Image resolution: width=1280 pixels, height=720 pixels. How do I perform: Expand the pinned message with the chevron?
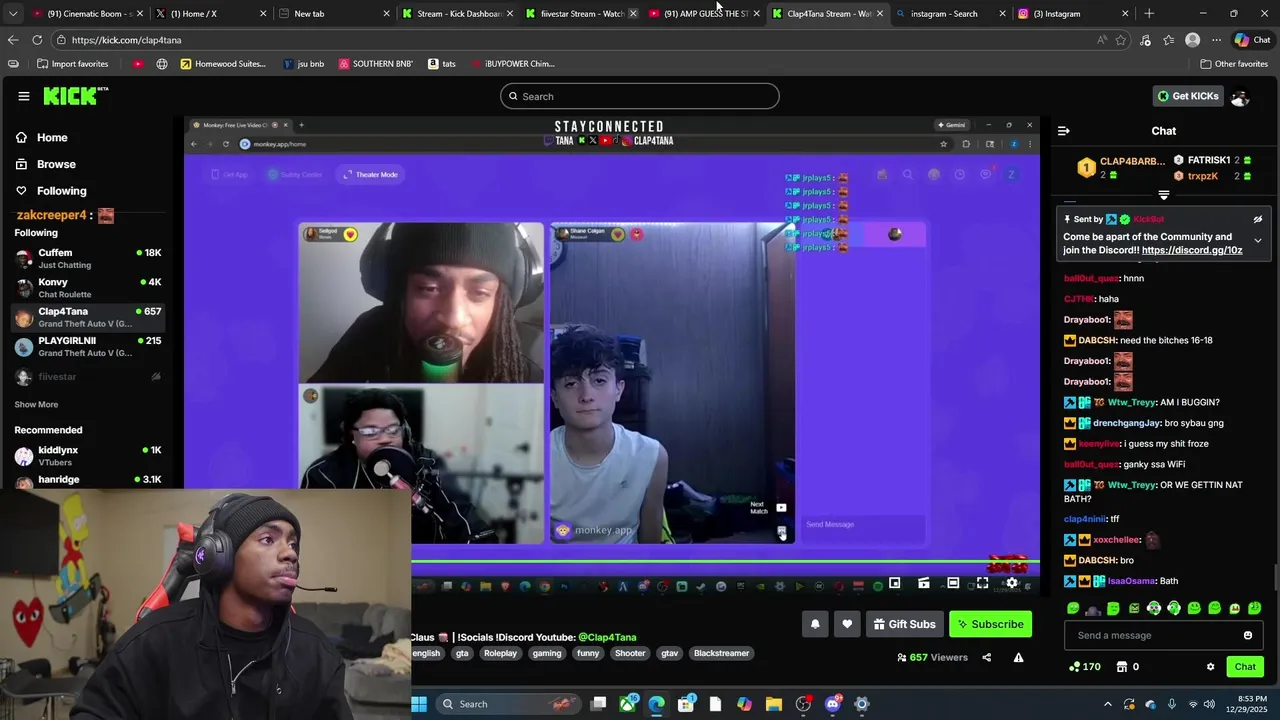(1258, 241)
